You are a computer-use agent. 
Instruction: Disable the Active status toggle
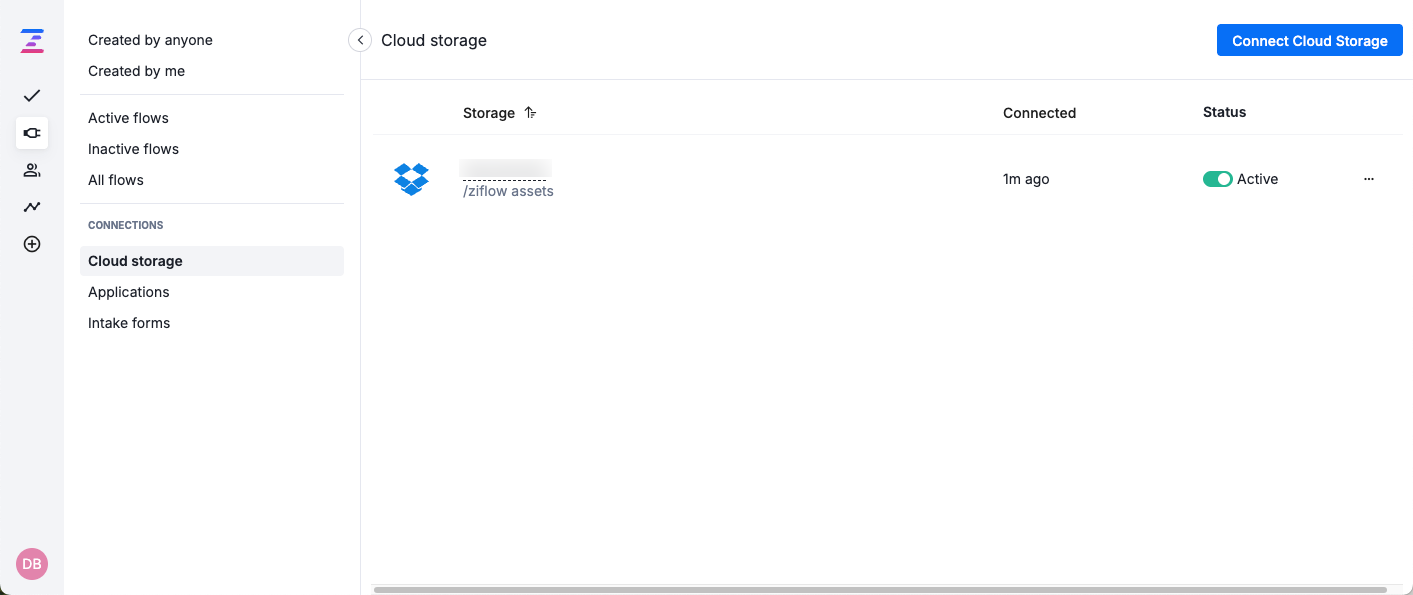point(1218,179)
